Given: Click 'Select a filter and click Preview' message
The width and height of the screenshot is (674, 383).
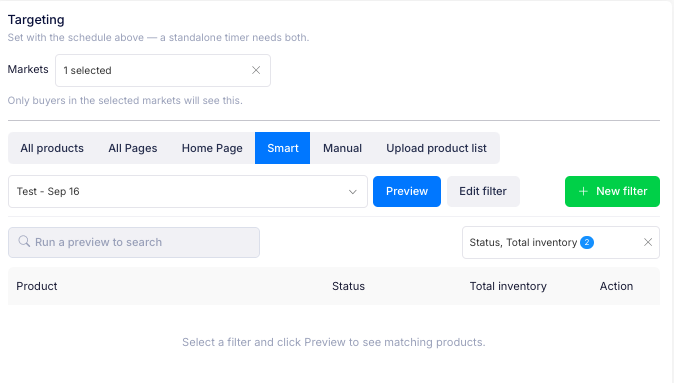Looking at the screenshot, I should (x=334, y=342).
